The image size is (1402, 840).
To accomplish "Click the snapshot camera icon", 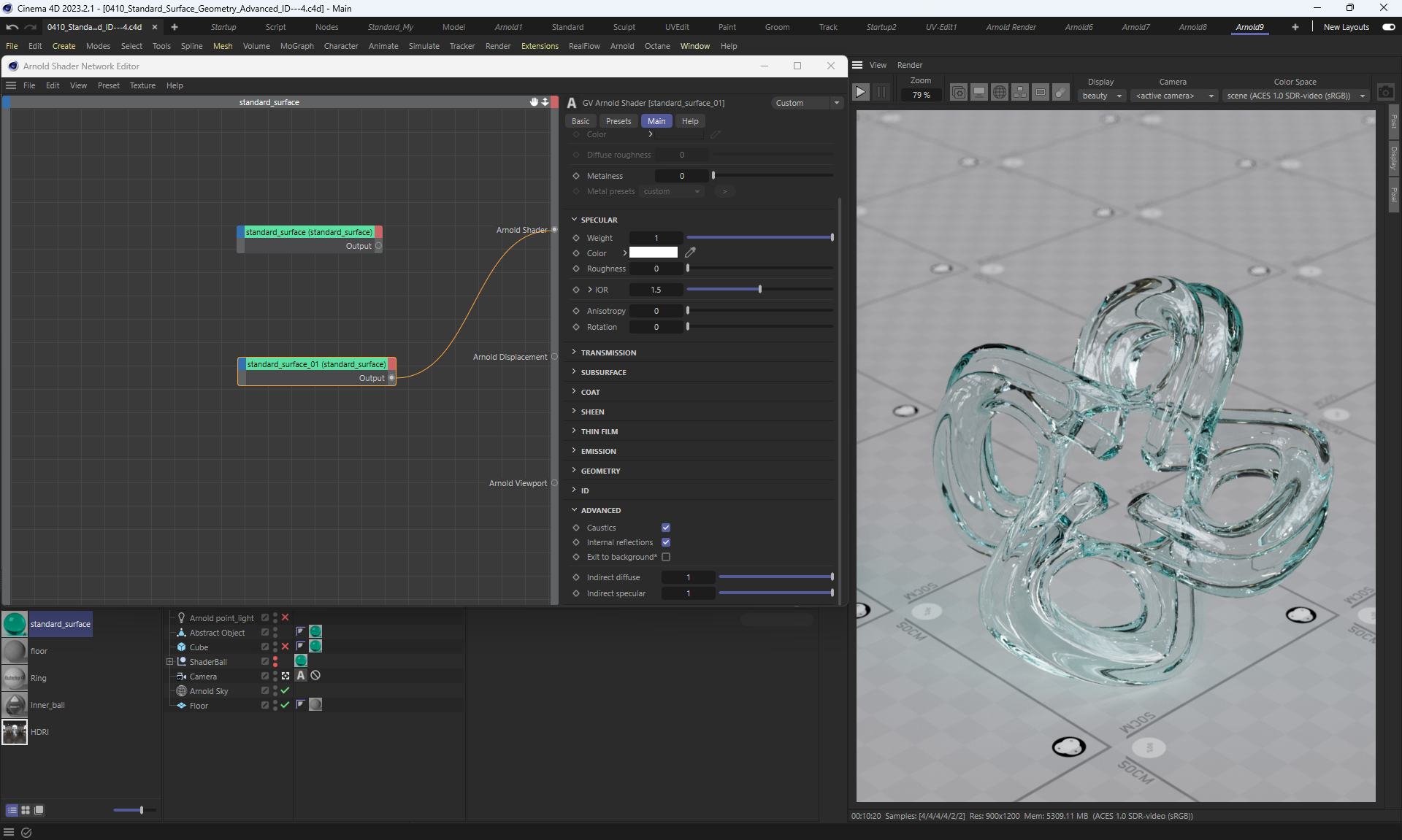I will pos(1385,93).
